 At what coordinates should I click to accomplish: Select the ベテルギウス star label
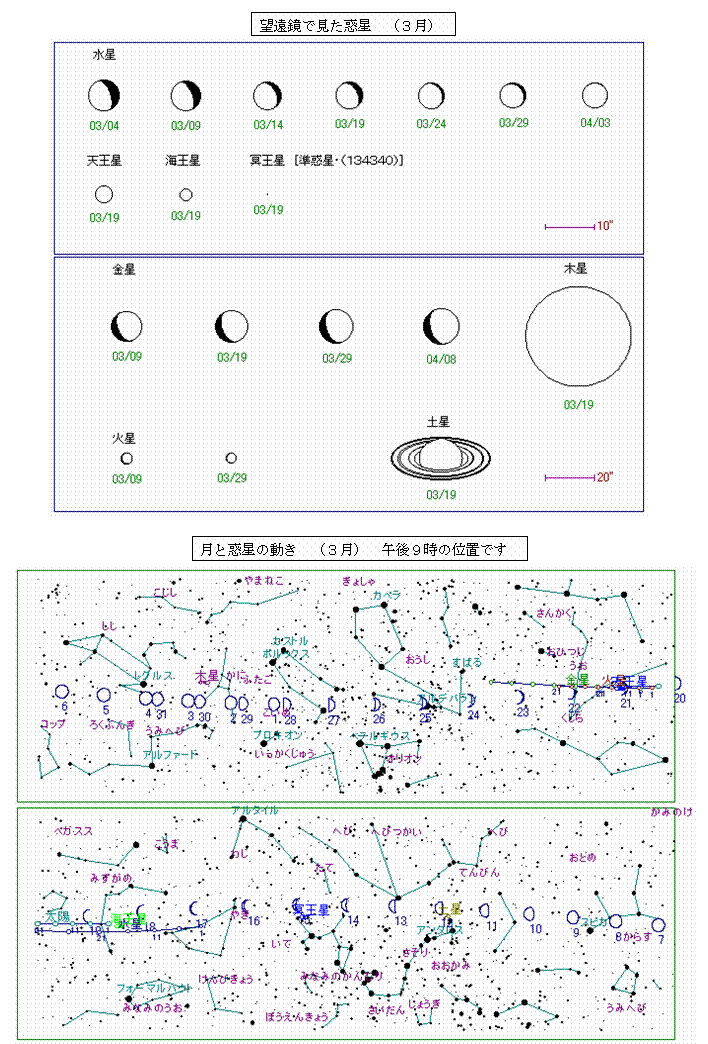382,736
